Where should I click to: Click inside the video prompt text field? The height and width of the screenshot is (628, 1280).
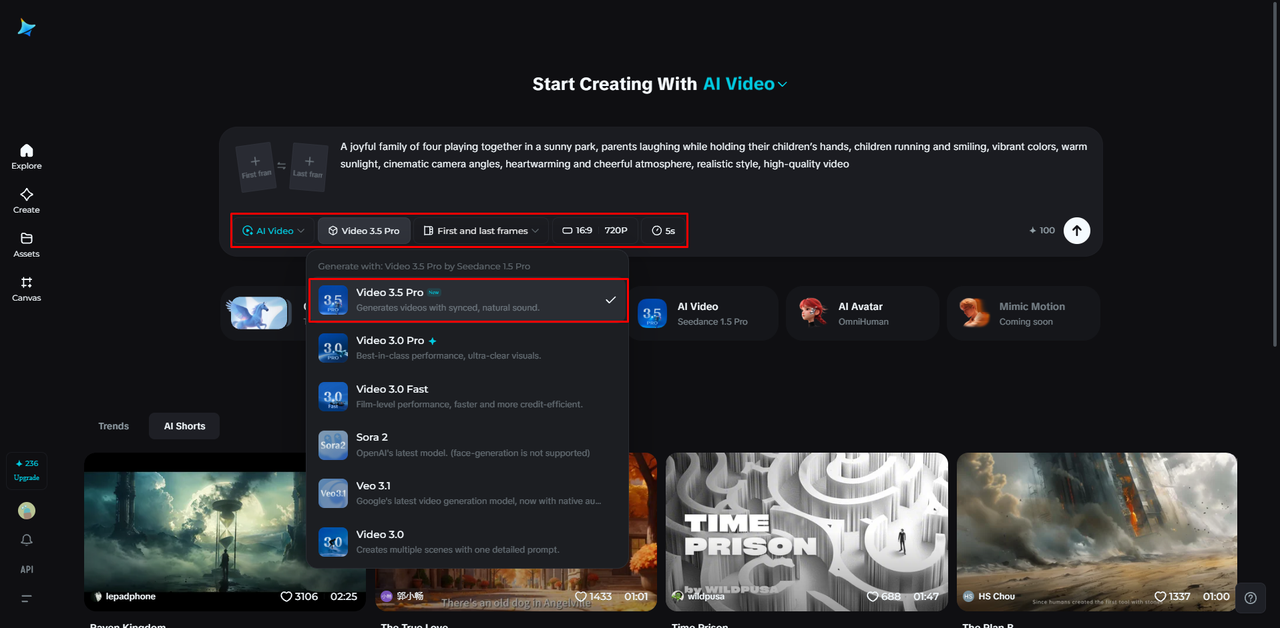(x=714, y=155)
